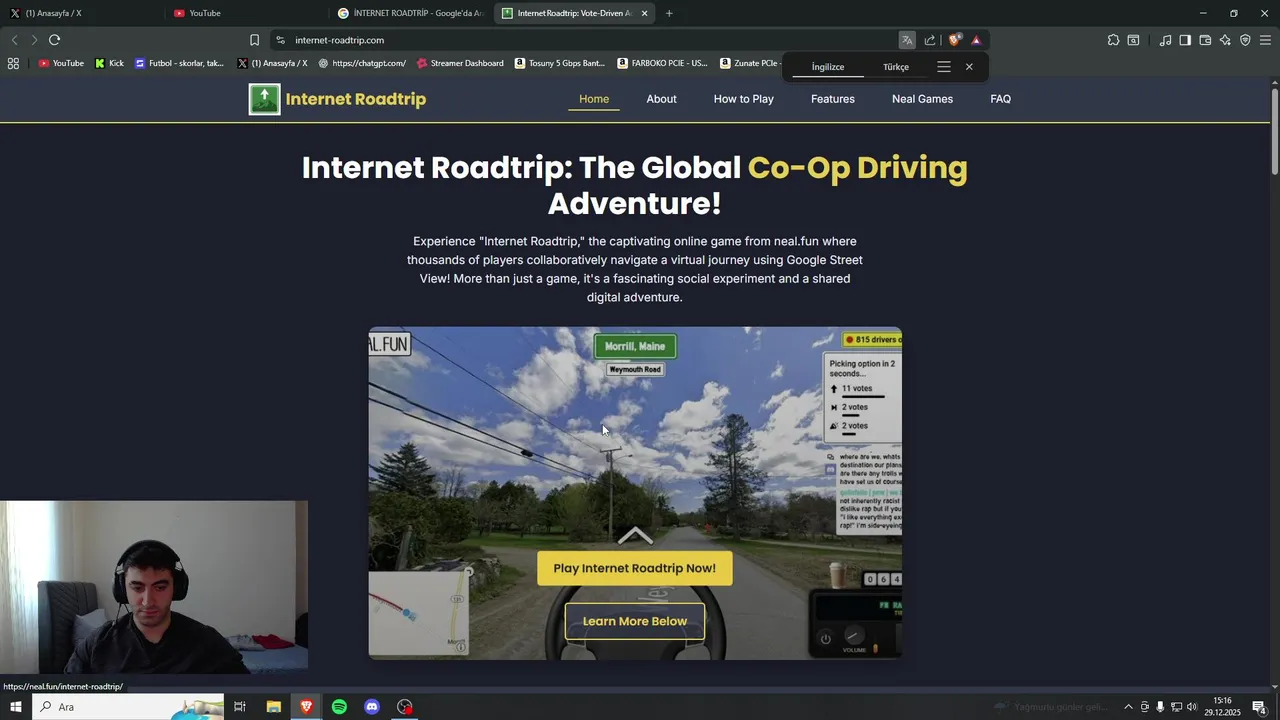
Task: Open the Home nav item
Action: pyautogui.click(x=594, y=99)
